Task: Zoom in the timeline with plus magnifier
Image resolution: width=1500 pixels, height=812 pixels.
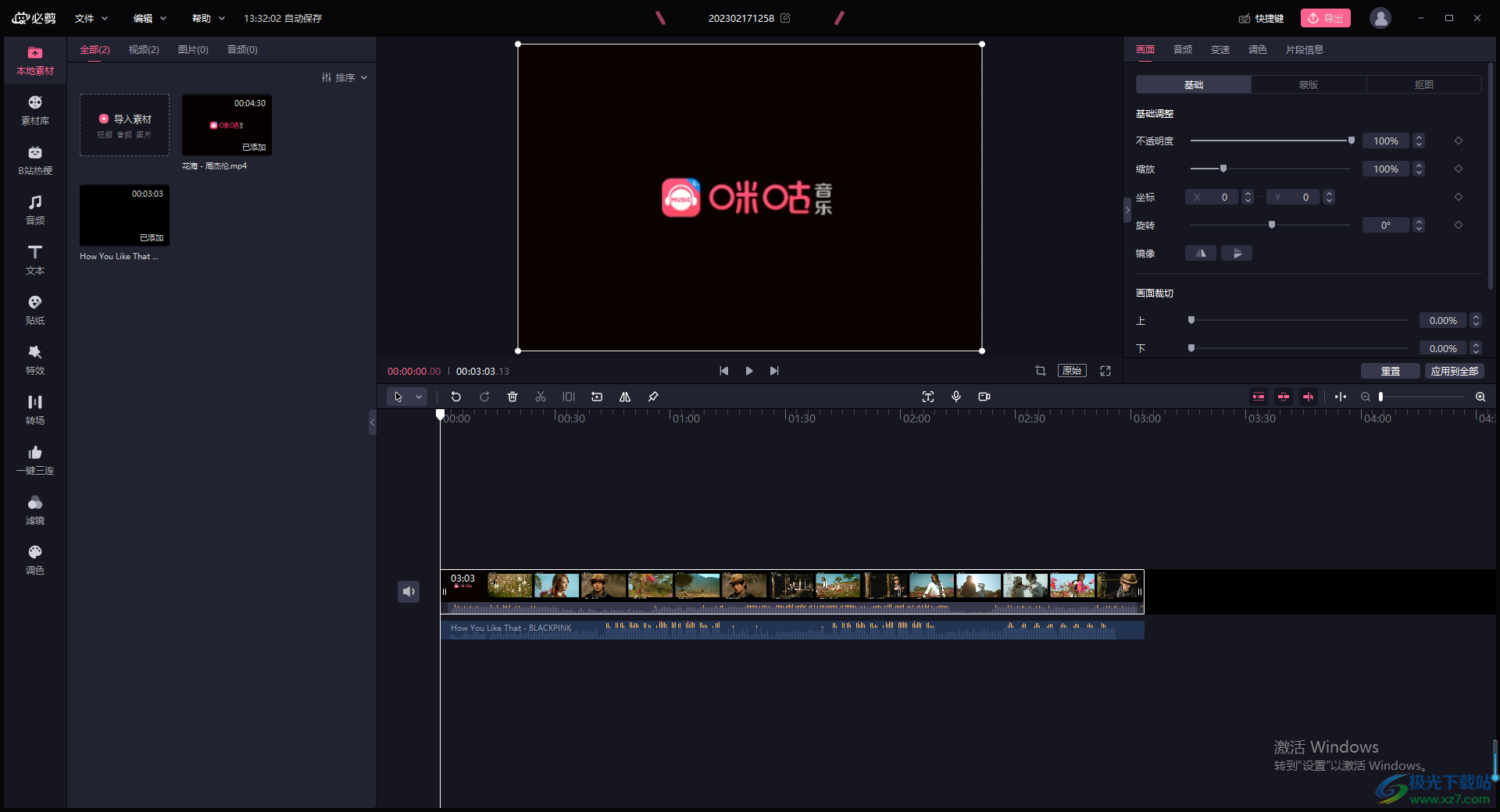Action: point(1480,397)
